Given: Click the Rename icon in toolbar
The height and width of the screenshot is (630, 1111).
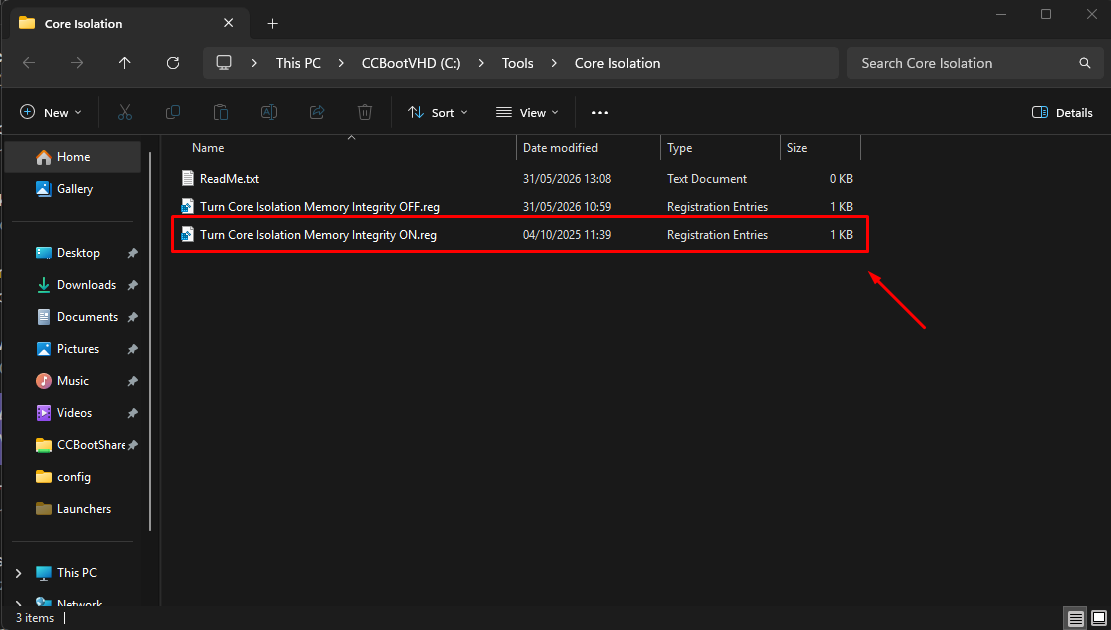Looking at the screenshot, I should (269, 112).
